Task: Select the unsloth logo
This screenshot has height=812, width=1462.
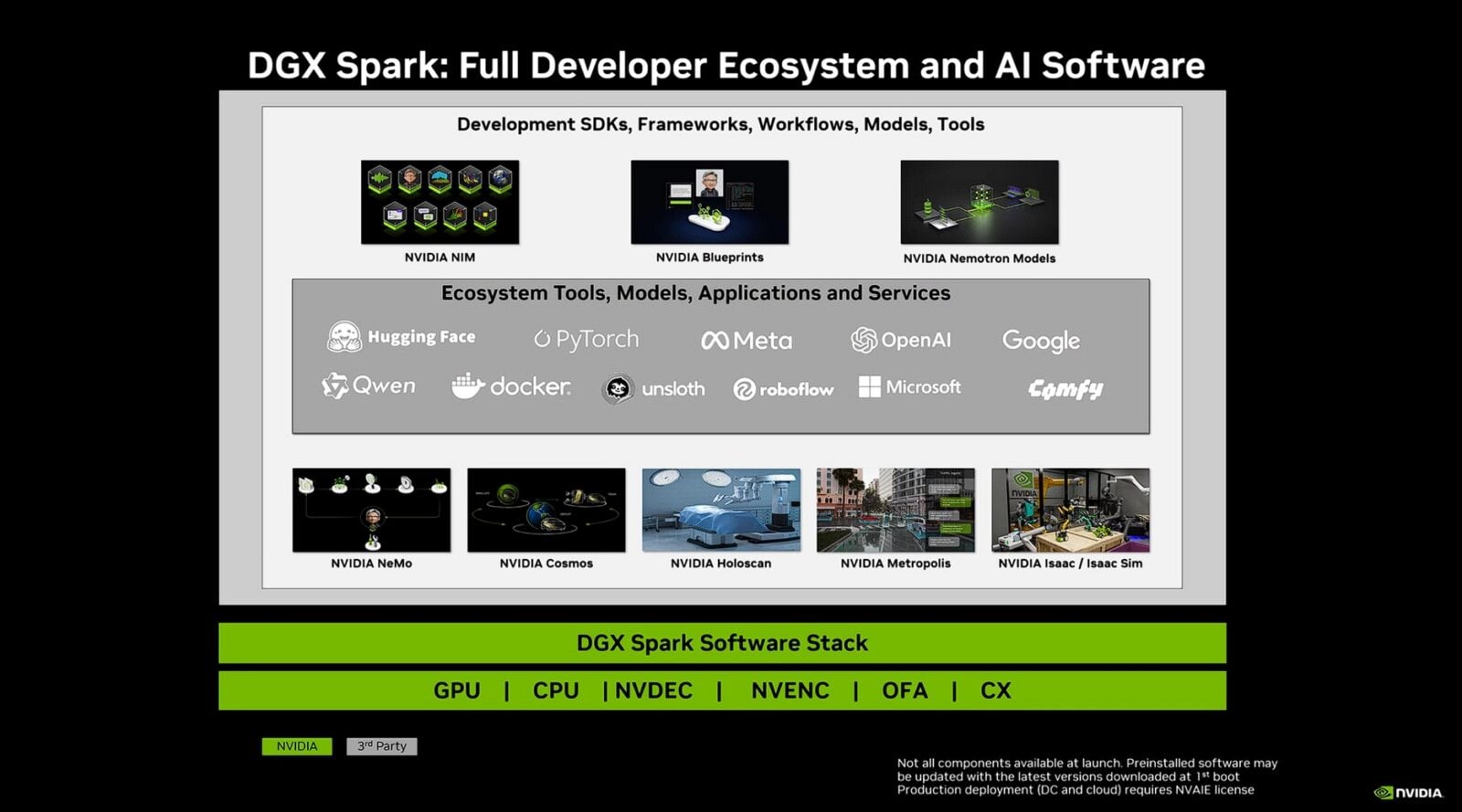Action: 654,389
